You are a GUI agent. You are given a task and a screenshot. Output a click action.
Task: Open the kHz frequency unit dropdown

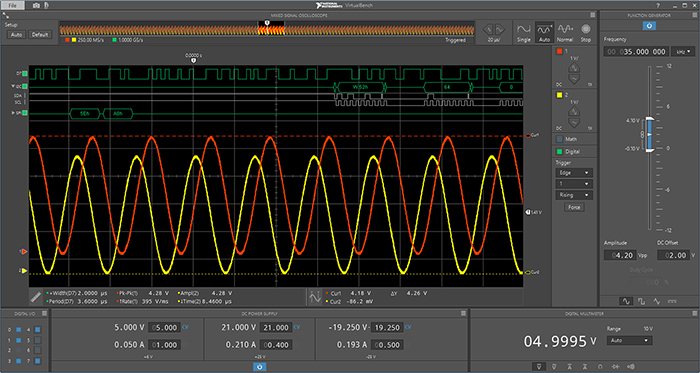click(683, 52)
